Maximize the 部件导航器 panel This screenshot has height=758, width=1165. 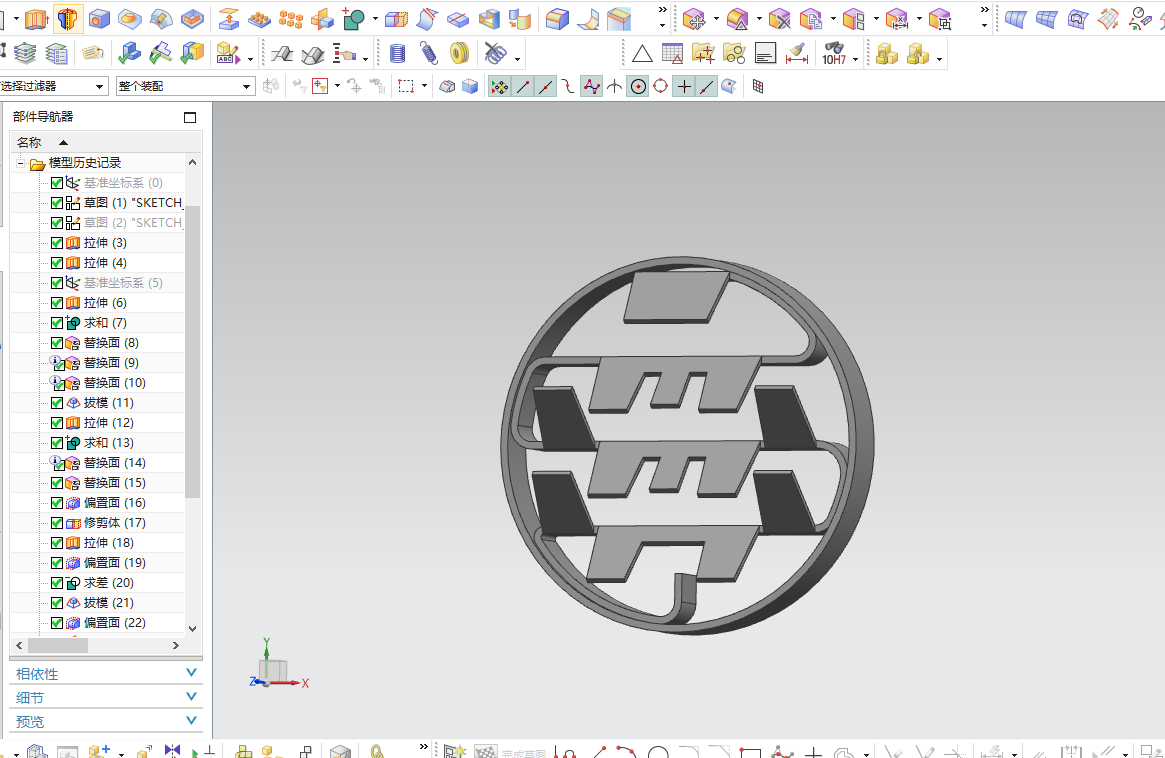click(x=190, y=117)
